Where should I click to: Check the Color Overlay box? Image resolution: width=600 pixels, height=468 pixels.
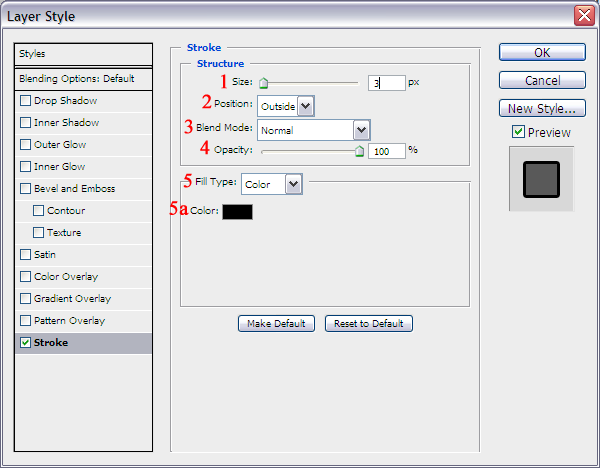[25, 277]
